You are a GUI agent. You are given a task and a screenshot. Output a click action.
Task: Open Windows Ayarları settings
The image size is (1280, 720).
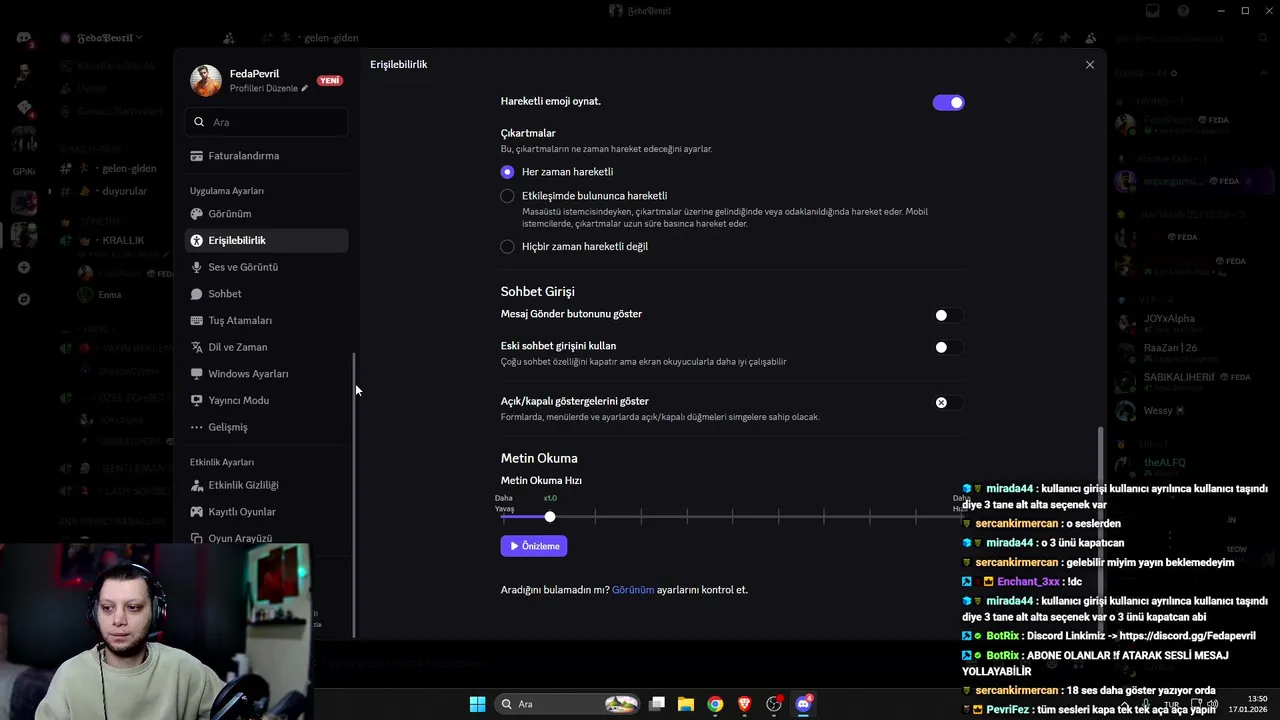[266, 374]
